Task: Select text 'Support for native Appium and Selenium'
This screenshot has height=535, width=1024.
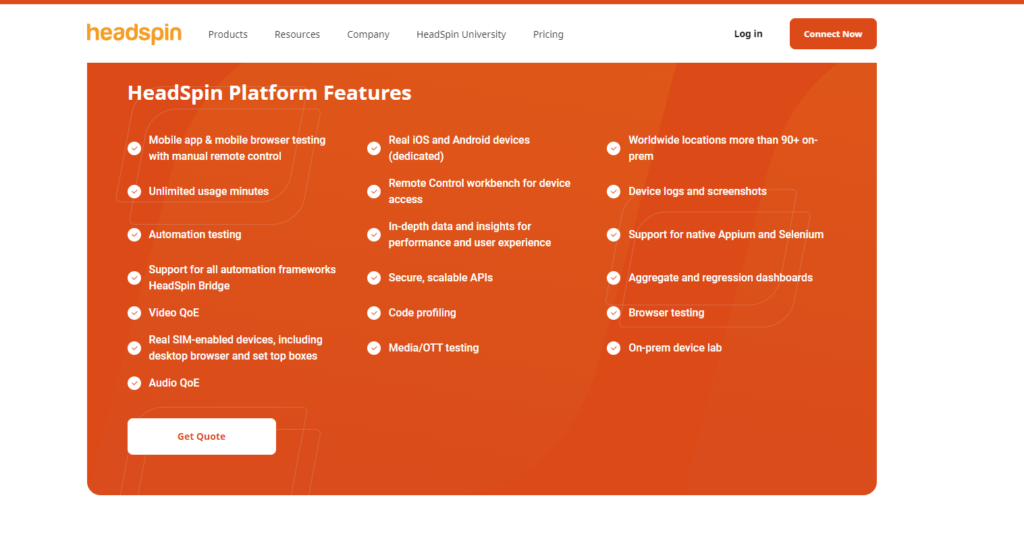Action: click(726, 235)
